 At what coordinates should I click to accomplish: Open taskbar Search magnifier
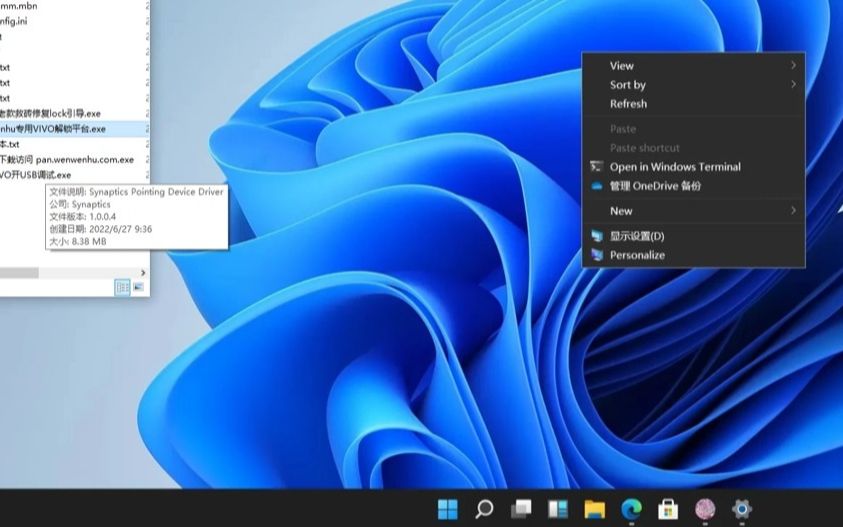tap(484, 509)
